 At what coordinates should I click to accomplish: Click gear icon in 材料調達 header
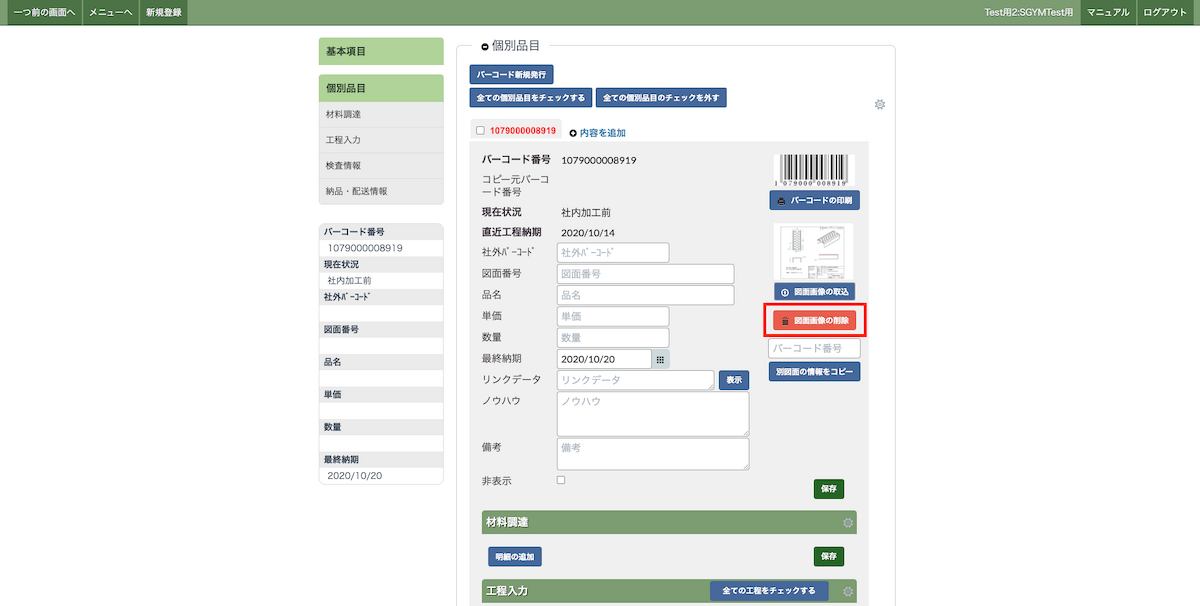(x=848, y=522)
